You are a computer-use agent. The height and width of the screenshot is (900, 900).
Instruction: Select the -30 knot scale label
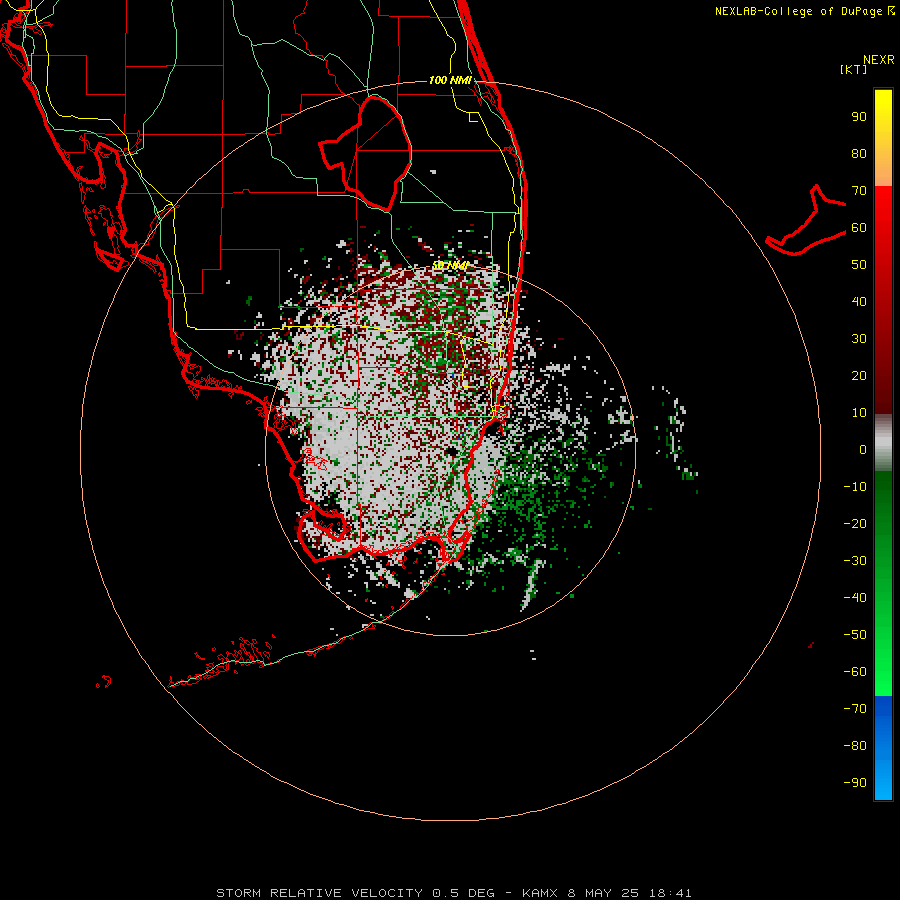click(855, 561)
